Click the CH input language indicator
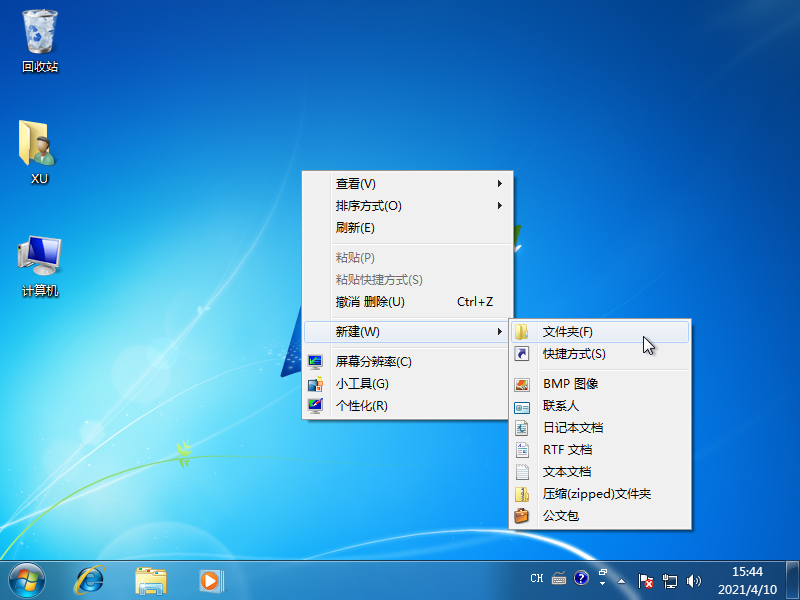The height and width of the screenshot is (600, 800). [x=536, y=579]
